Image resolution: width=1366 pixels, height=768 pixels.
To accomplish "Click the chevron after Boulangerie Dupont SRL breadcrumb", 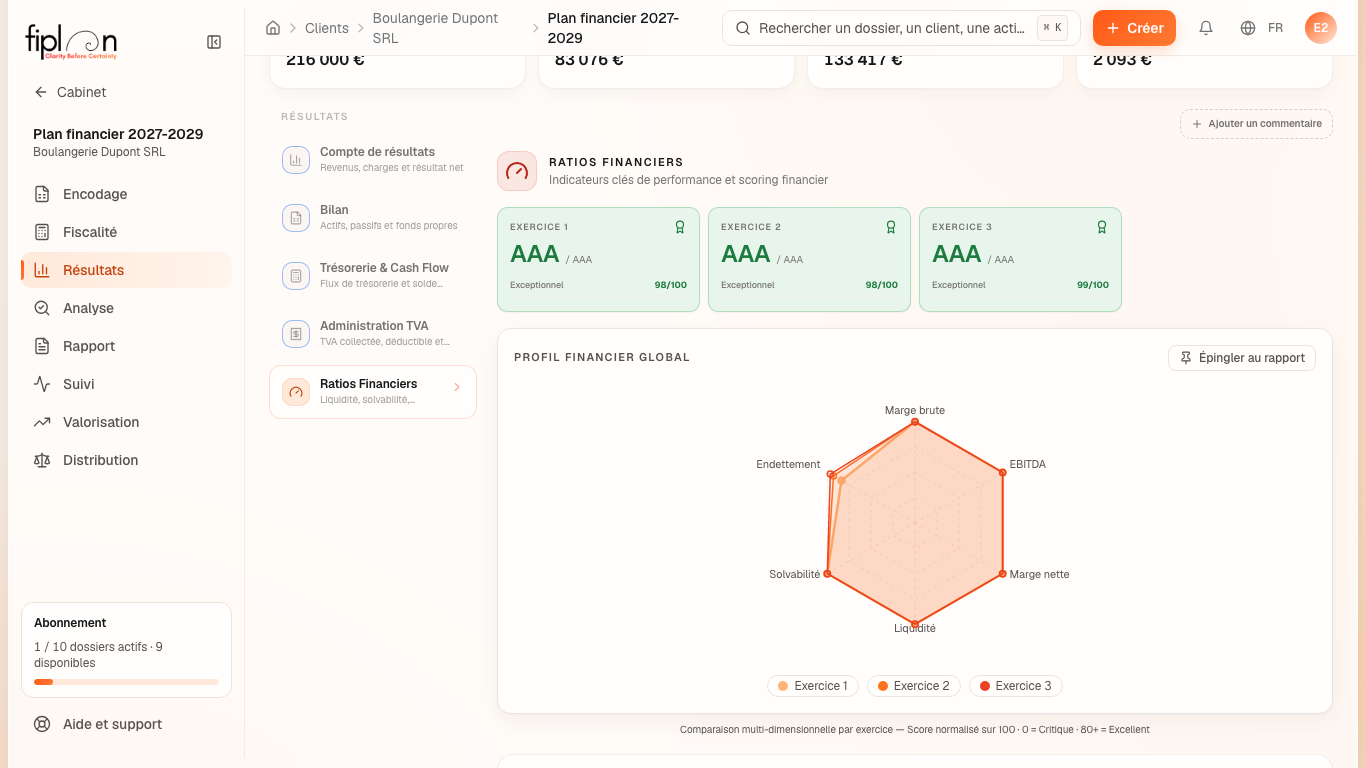I will pyautogui.click(x=536, y=28).
